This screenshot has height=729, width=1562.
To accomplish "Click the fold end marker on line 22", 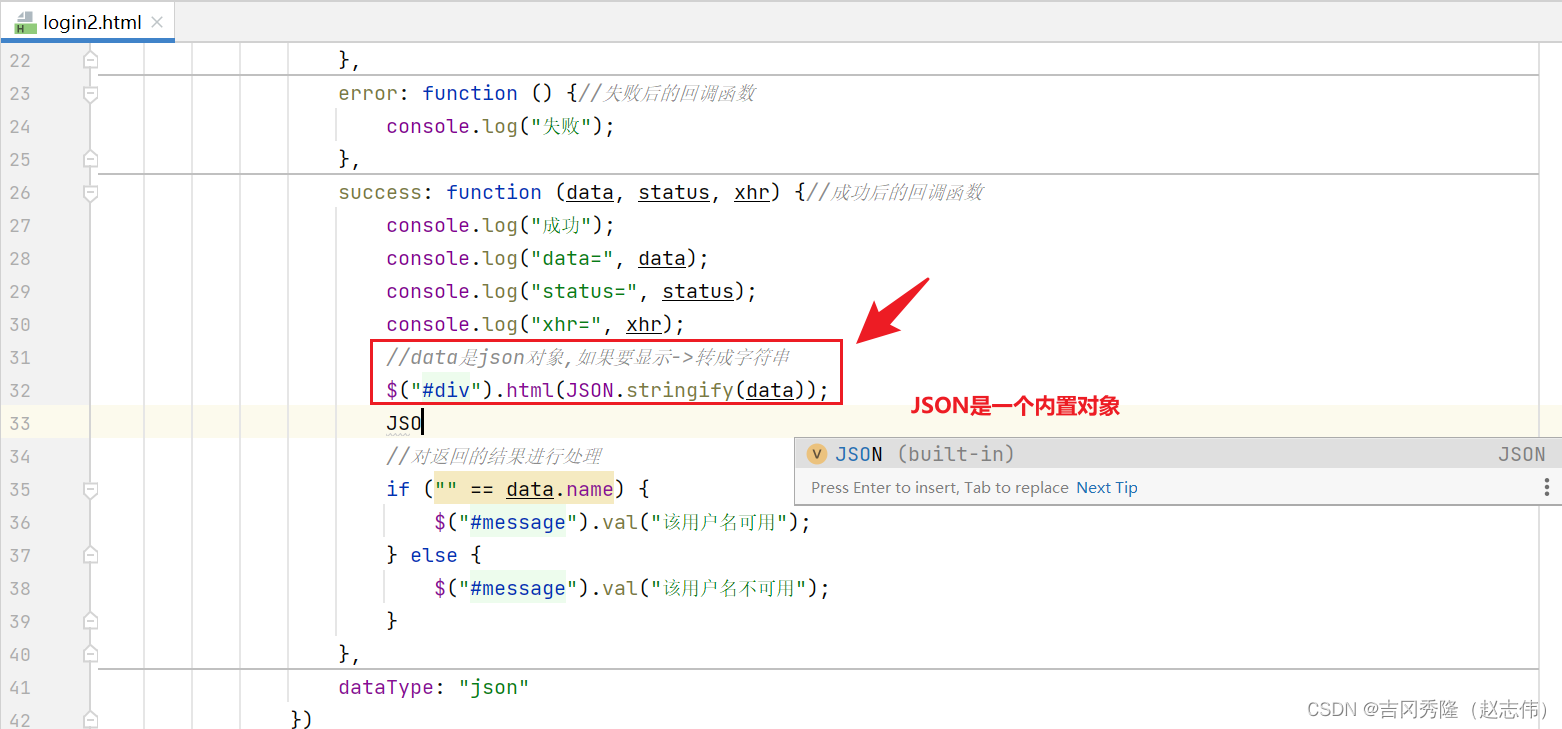I will pos(91,61).
